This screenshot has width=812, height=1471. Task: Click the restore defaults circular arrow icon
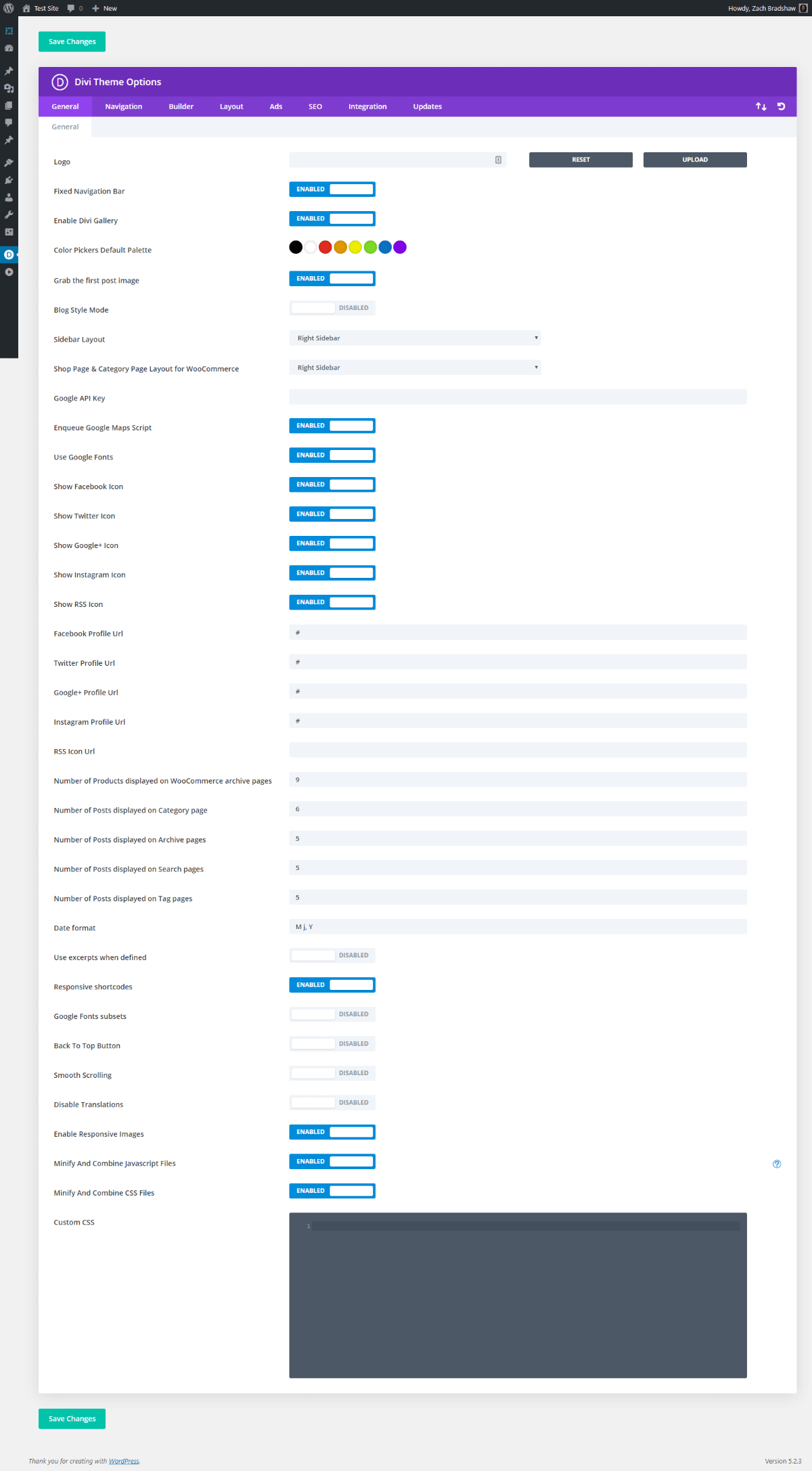tap(781, 106)
